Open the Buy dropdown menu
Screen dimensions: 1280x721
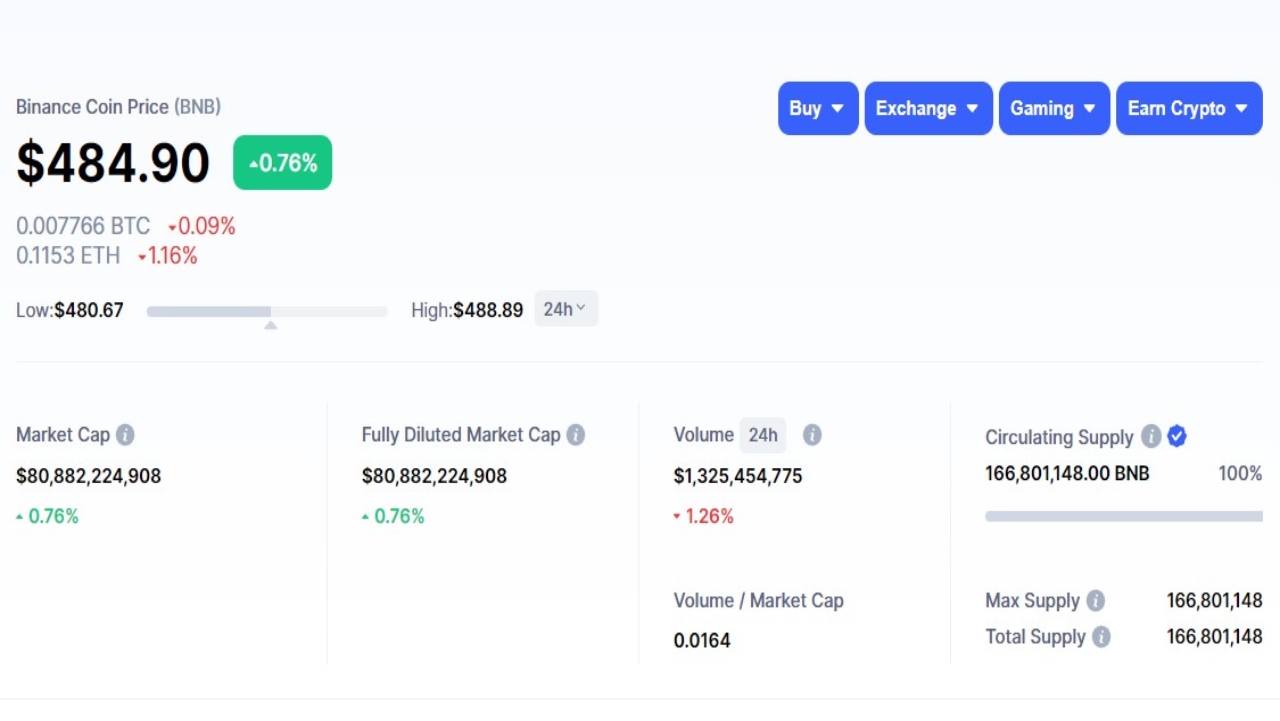(x=818, y=108)
